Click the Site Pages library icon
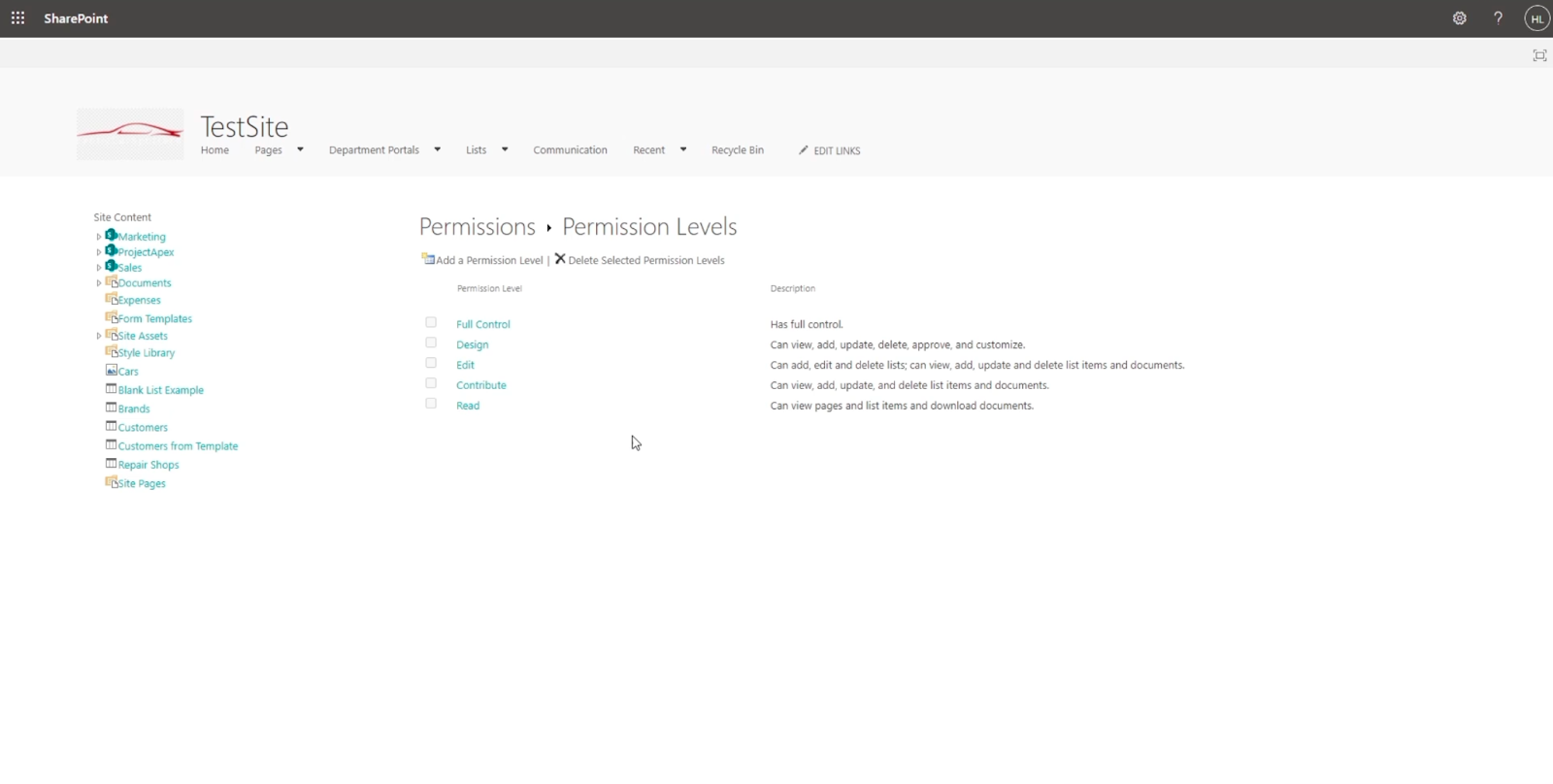Image resolution: width=1553 pixels, height=784 pixels. 111,482
